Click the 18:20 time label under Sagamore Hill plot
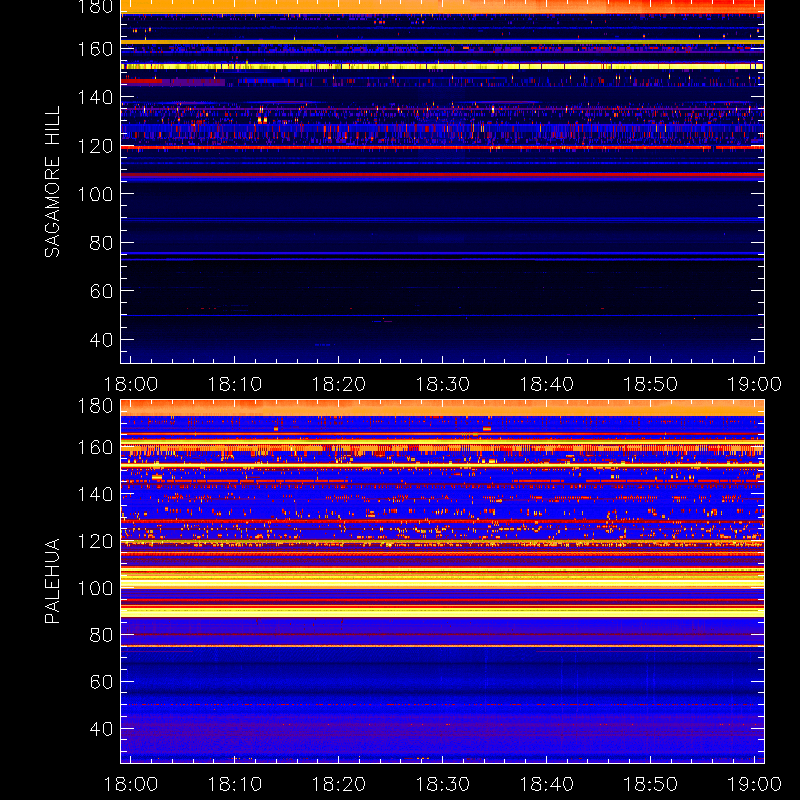Viewport: 800px width, 800px height. click(x=338, y=384)
